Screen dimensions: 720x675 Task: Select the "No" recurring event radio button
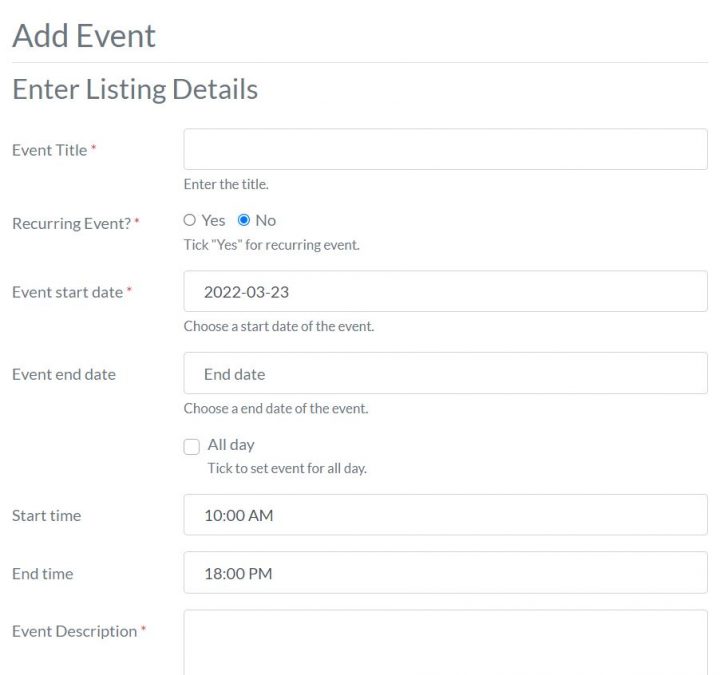[244, 220]
